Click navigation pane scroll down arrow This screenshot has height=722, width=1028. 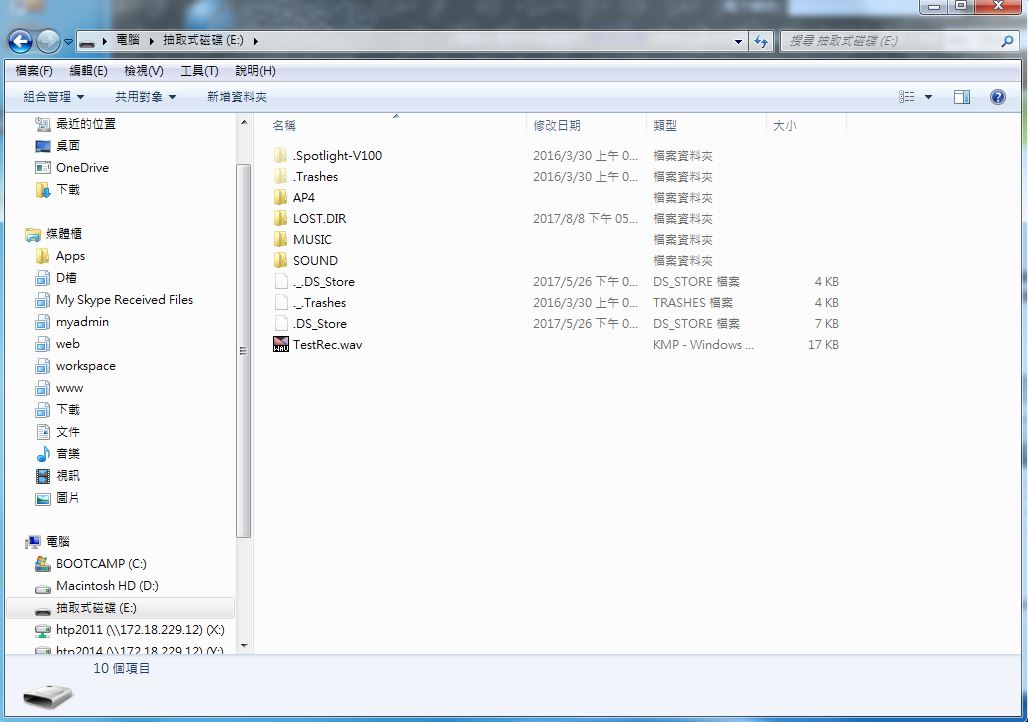pos(244,646)
